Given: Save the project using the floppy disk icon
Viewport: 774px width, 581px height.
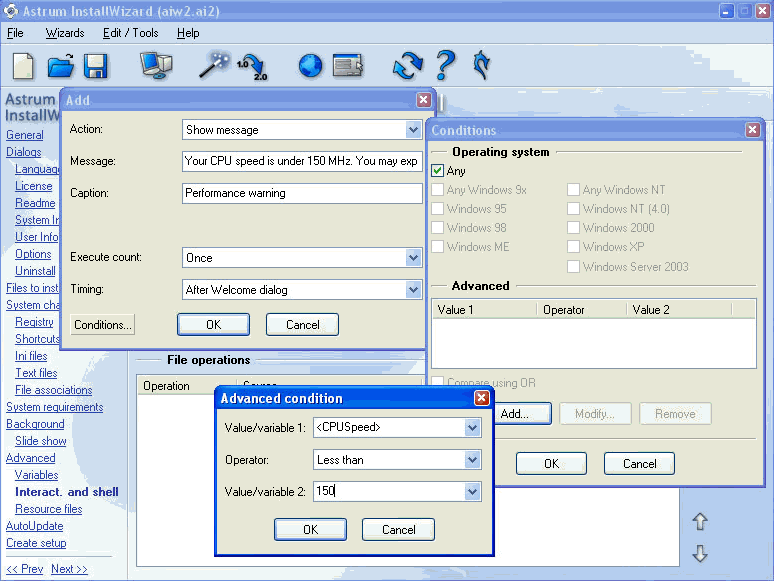Looking at the screenshot, I should [x=96, y=66].
